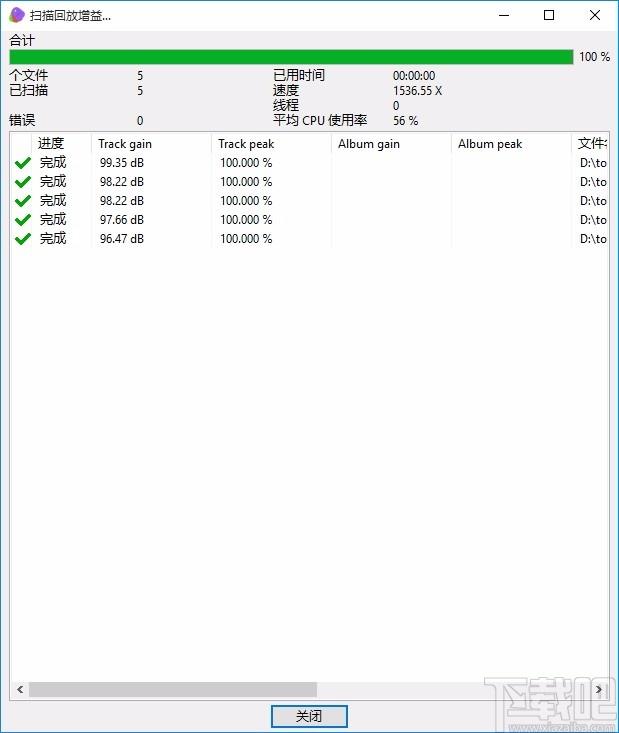Image resolution: width=619 pixels, height=733 pixels.
Task: Click the app icon in the title bar
Action: click(16, 15)
